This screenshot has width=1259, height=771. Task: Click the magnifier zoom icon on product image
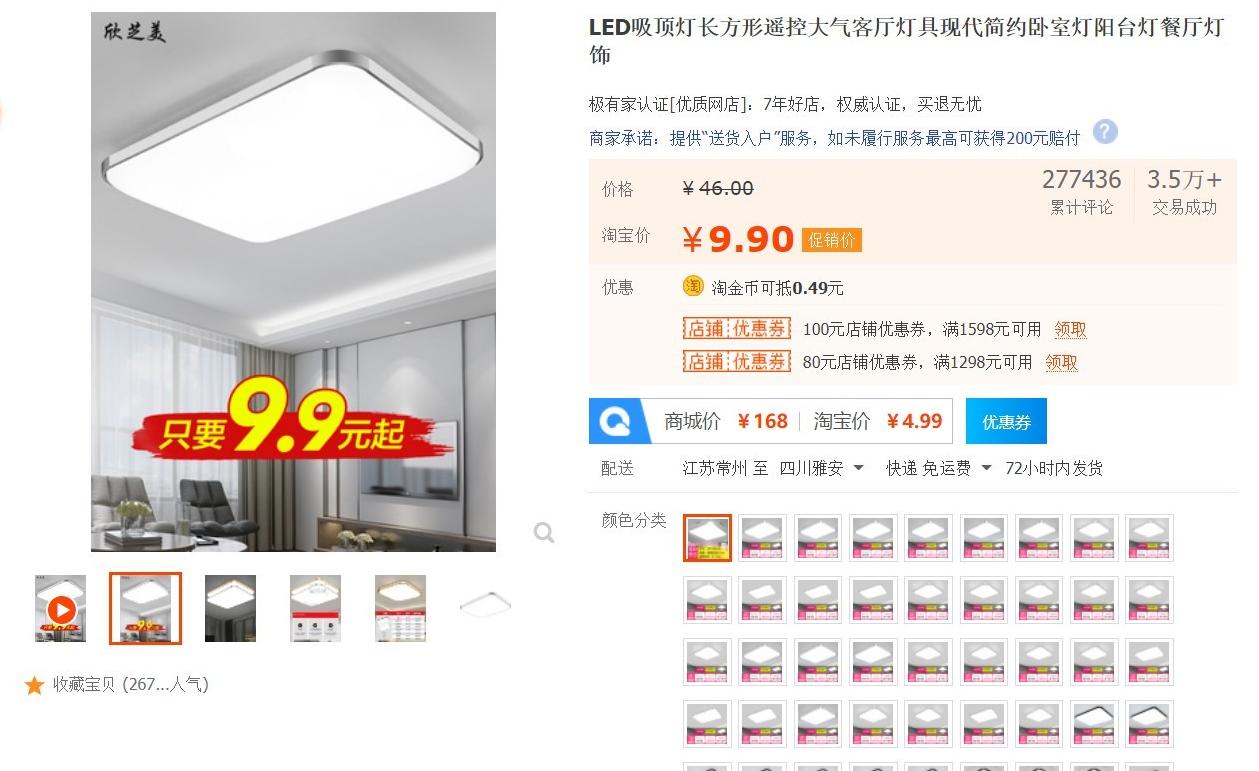coord(543,533)
